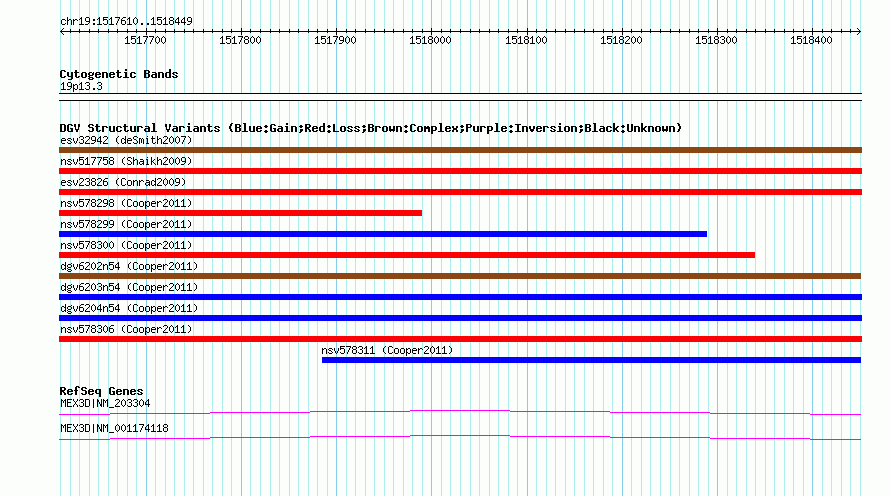Click the 1517900 ruler position

click(335, 40)
